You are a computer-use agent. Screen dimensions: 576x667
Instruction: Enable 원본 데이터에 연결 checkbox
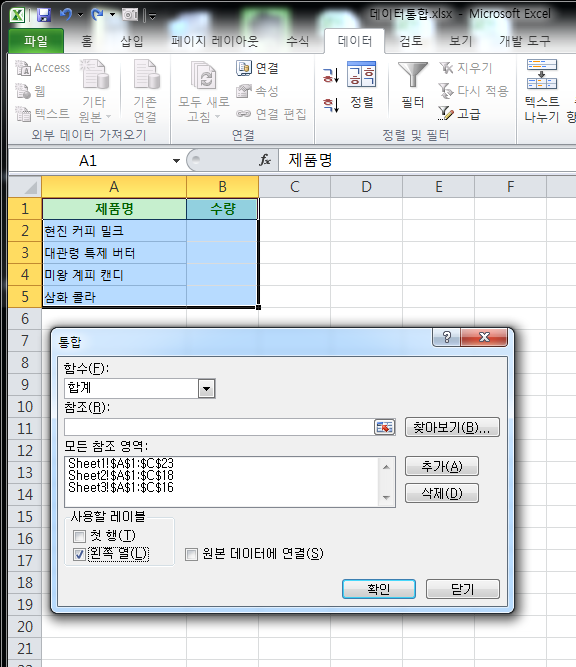tap(191, 554)
